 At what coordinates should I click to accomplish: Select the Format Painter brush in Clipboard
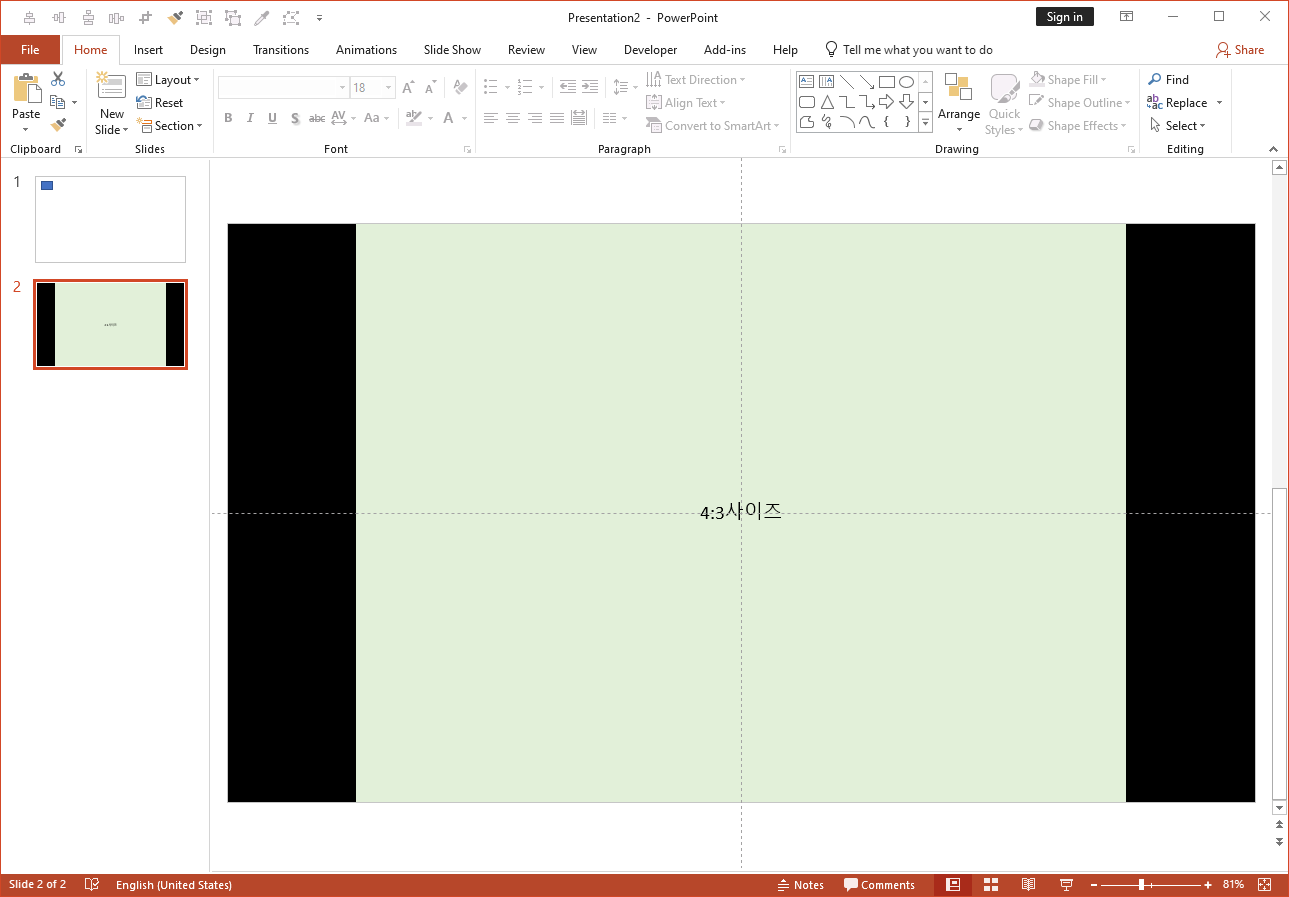[x=58, y=125]
